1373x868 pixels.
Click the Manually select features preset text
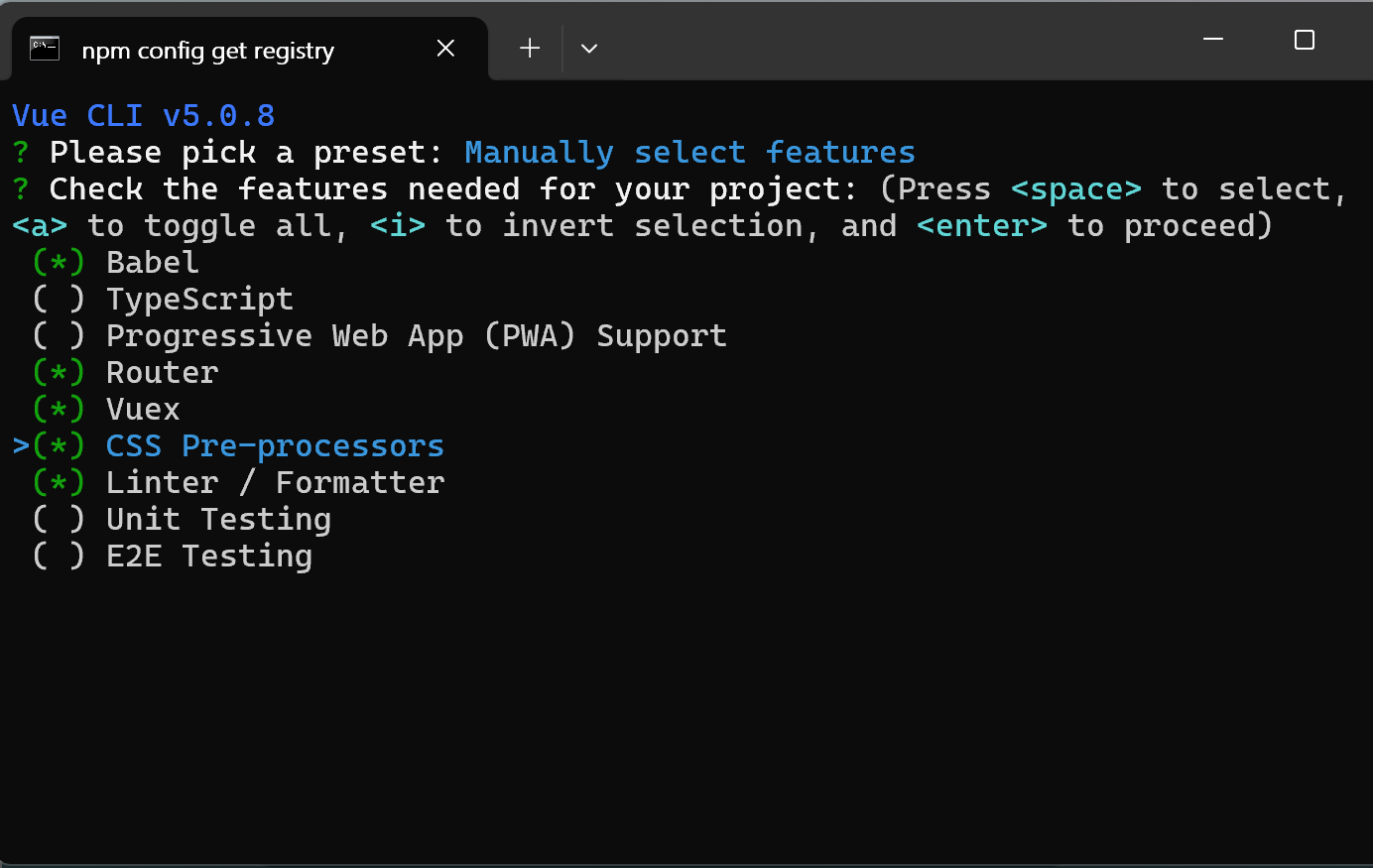[689, 153]
